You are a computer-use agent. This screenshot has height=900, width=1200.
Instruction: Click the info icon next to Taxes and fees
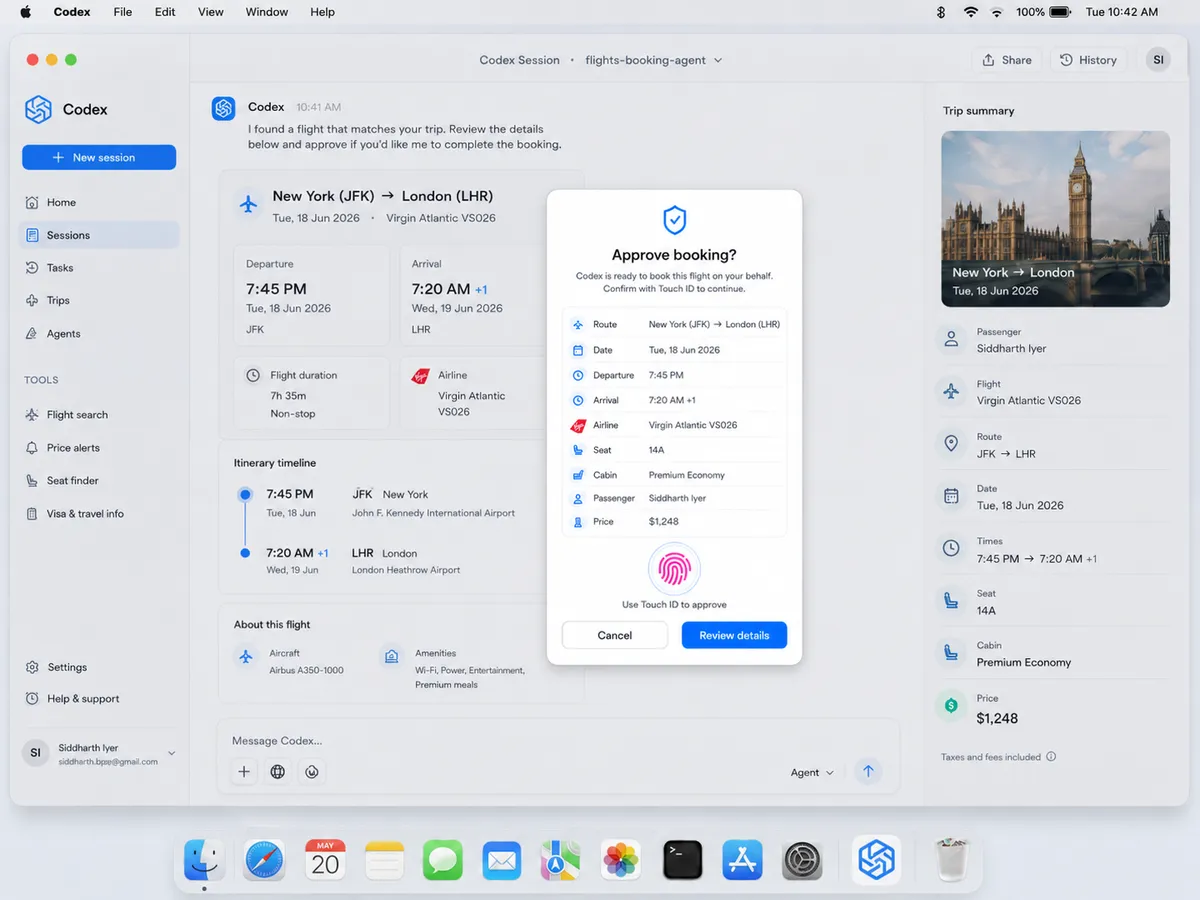point(1051,757)
